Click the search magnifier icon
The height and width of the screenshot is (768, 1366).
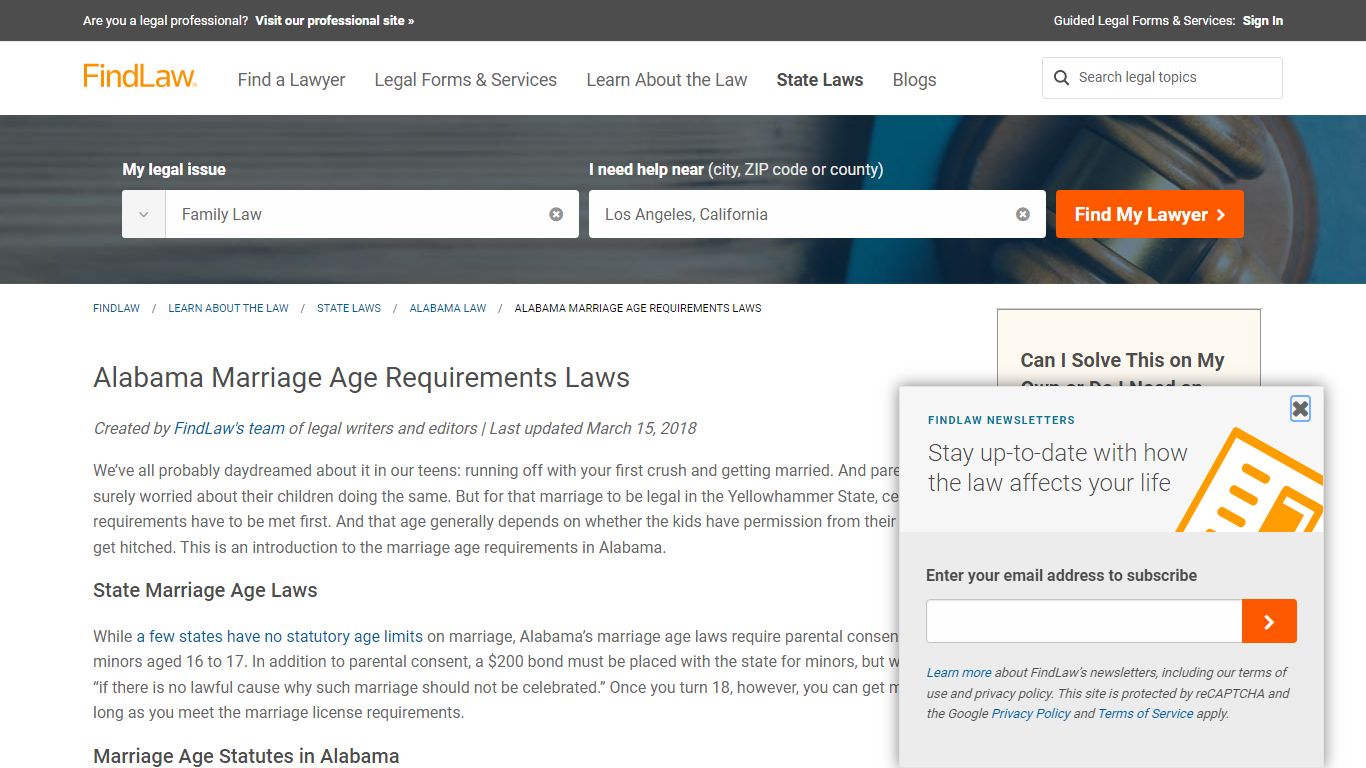(x=1062, y=78)
